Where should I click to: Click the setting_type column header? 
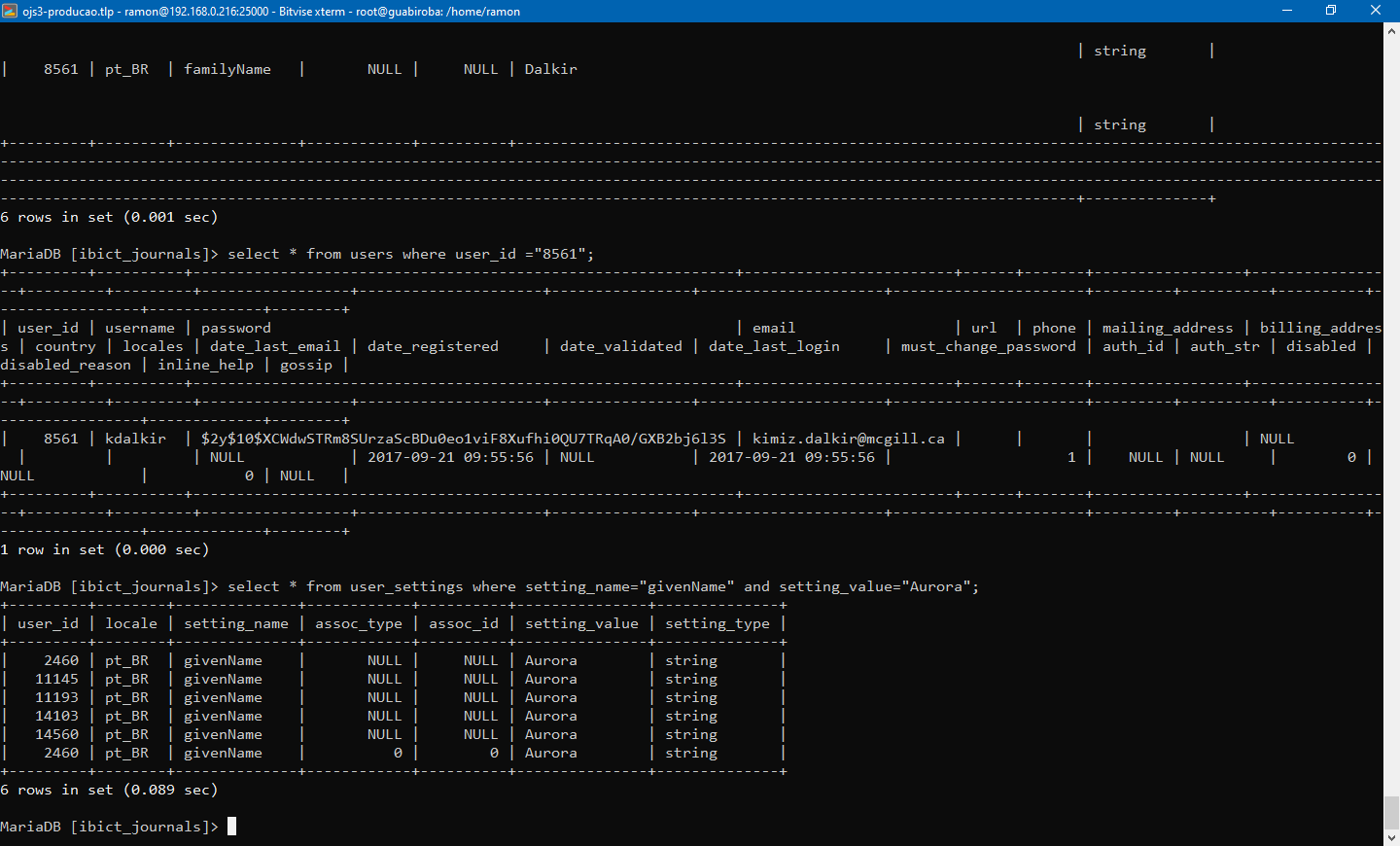pyautogui.click(x=717, y=623)
